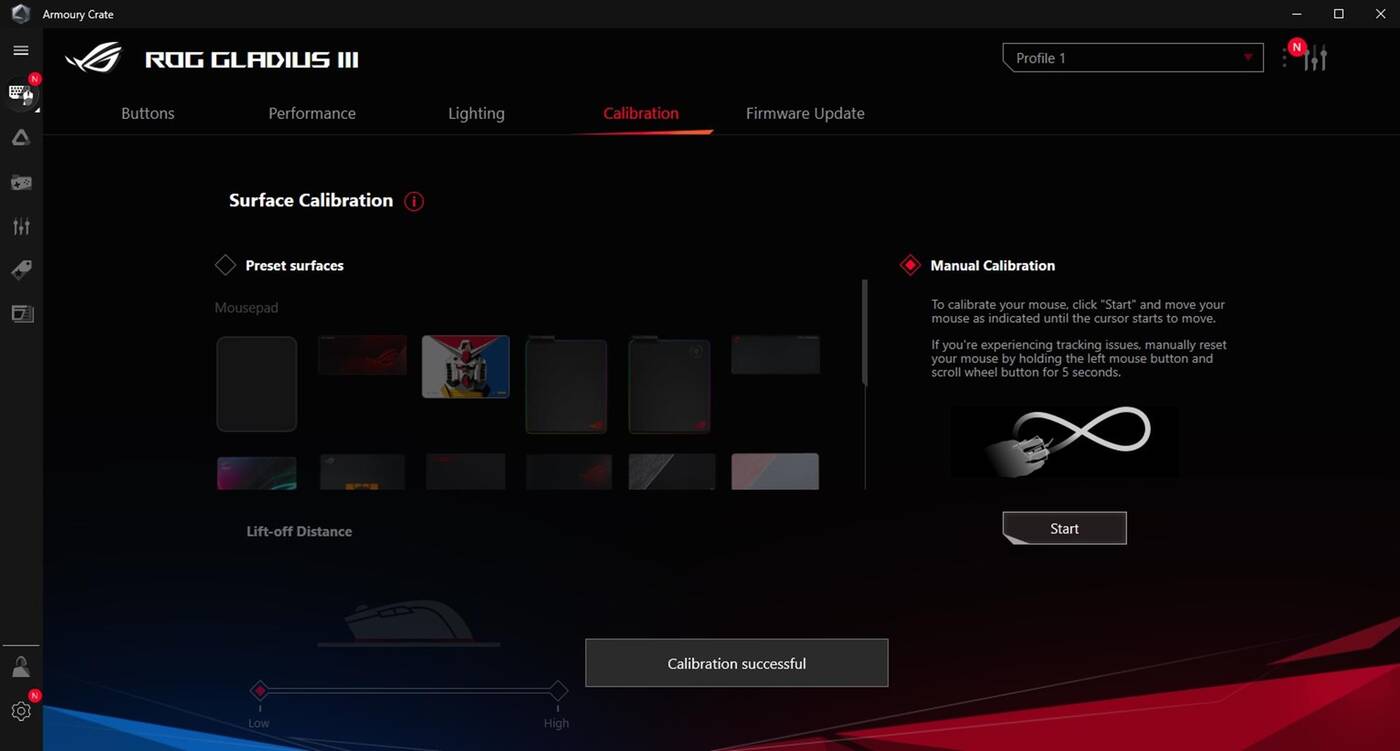Open the hamburger menu in sidebar
The height and width of the screenshot is (751, 1400).
click(21, 50)
